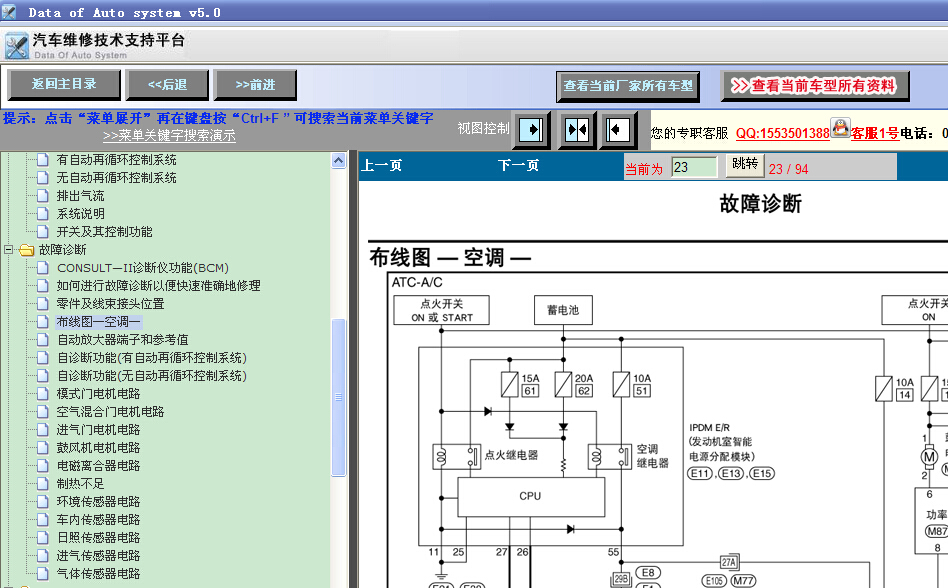Viewport: 948px width, 588px height.
Task: Open 如何进行故障诊断以便快速准确地修理 item
Action: (x=158, y=285)
